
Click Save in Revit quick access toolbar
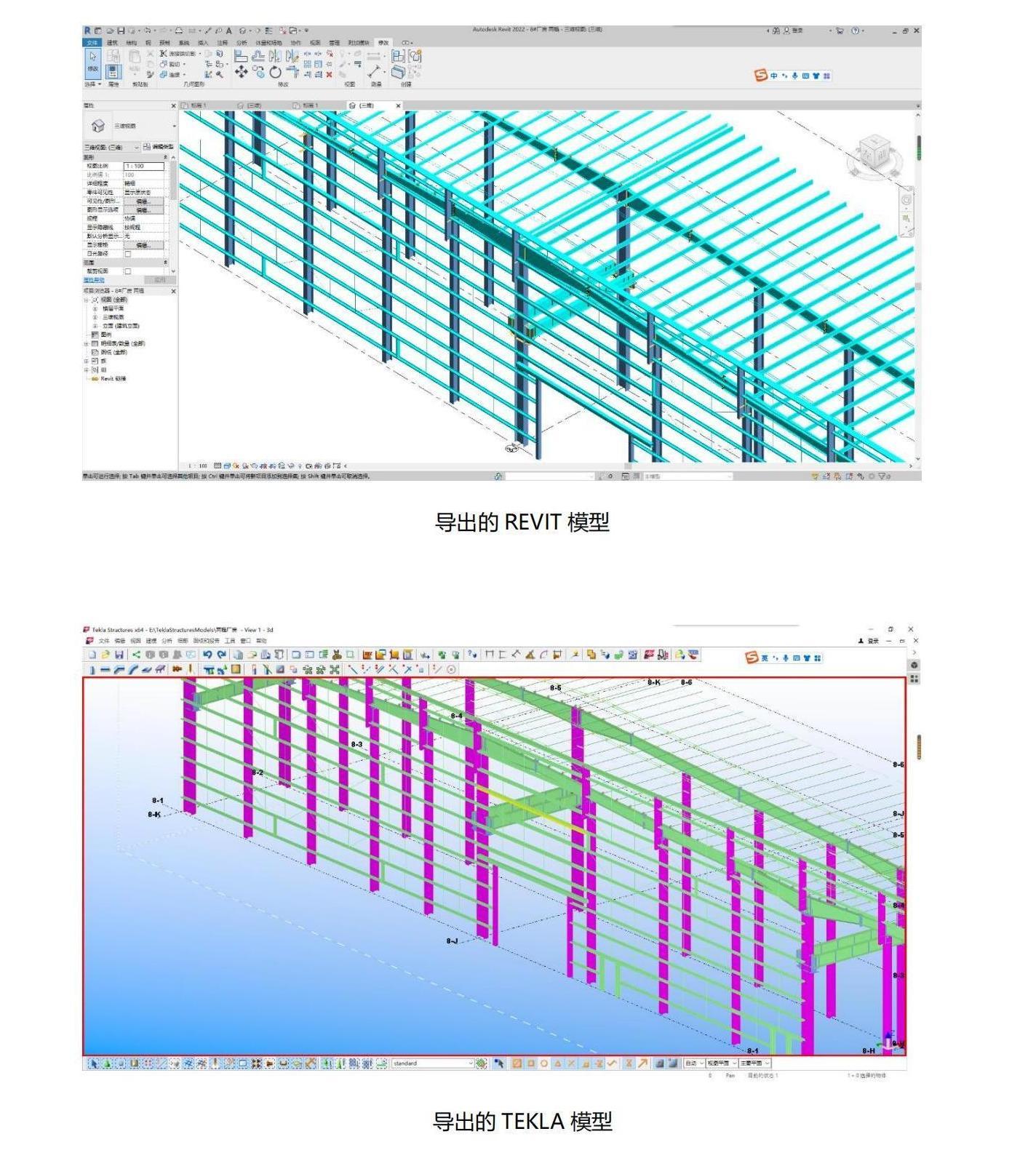[x=121, y=31]
